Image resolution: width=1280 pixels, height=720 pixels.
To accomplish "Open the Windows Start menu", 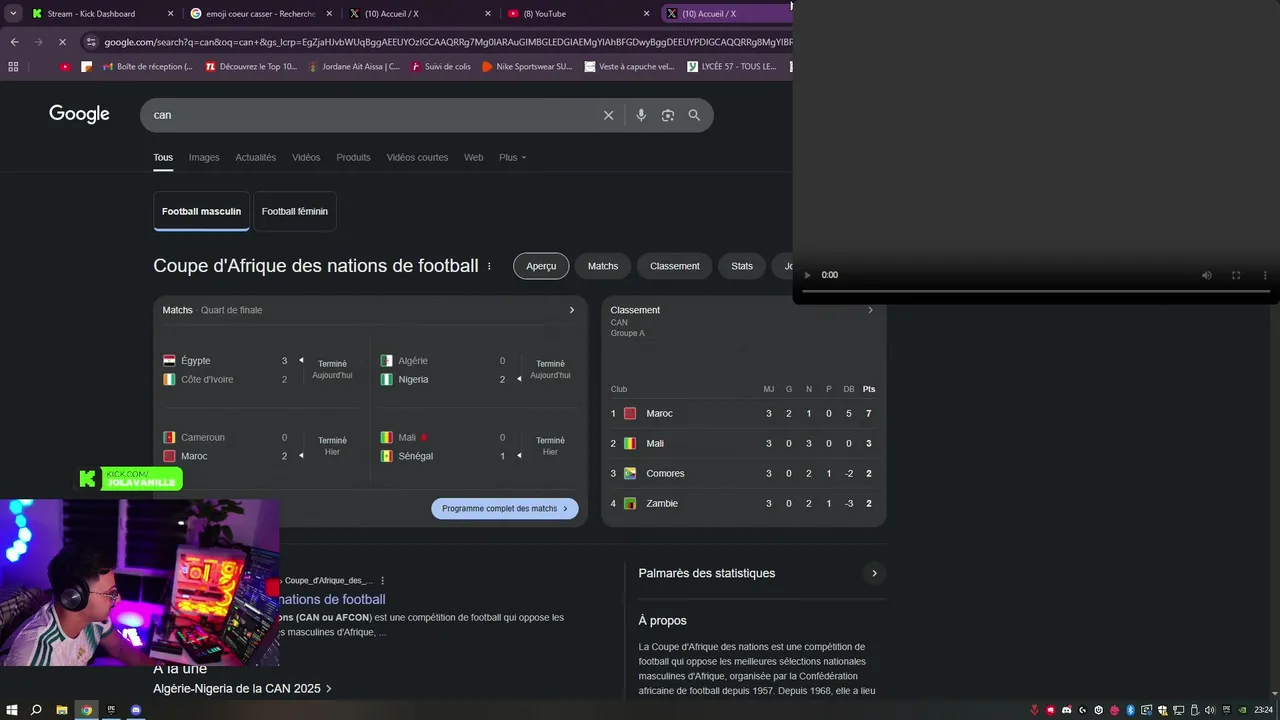I will [11, 710].
